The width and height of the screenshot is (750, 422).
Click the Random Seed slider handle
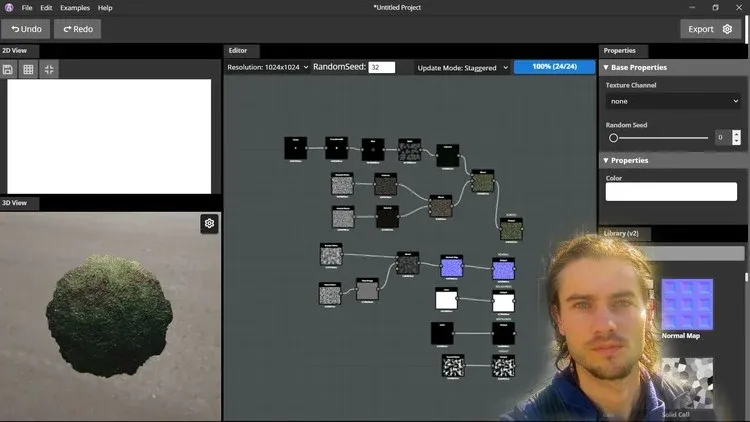[613, 138]
